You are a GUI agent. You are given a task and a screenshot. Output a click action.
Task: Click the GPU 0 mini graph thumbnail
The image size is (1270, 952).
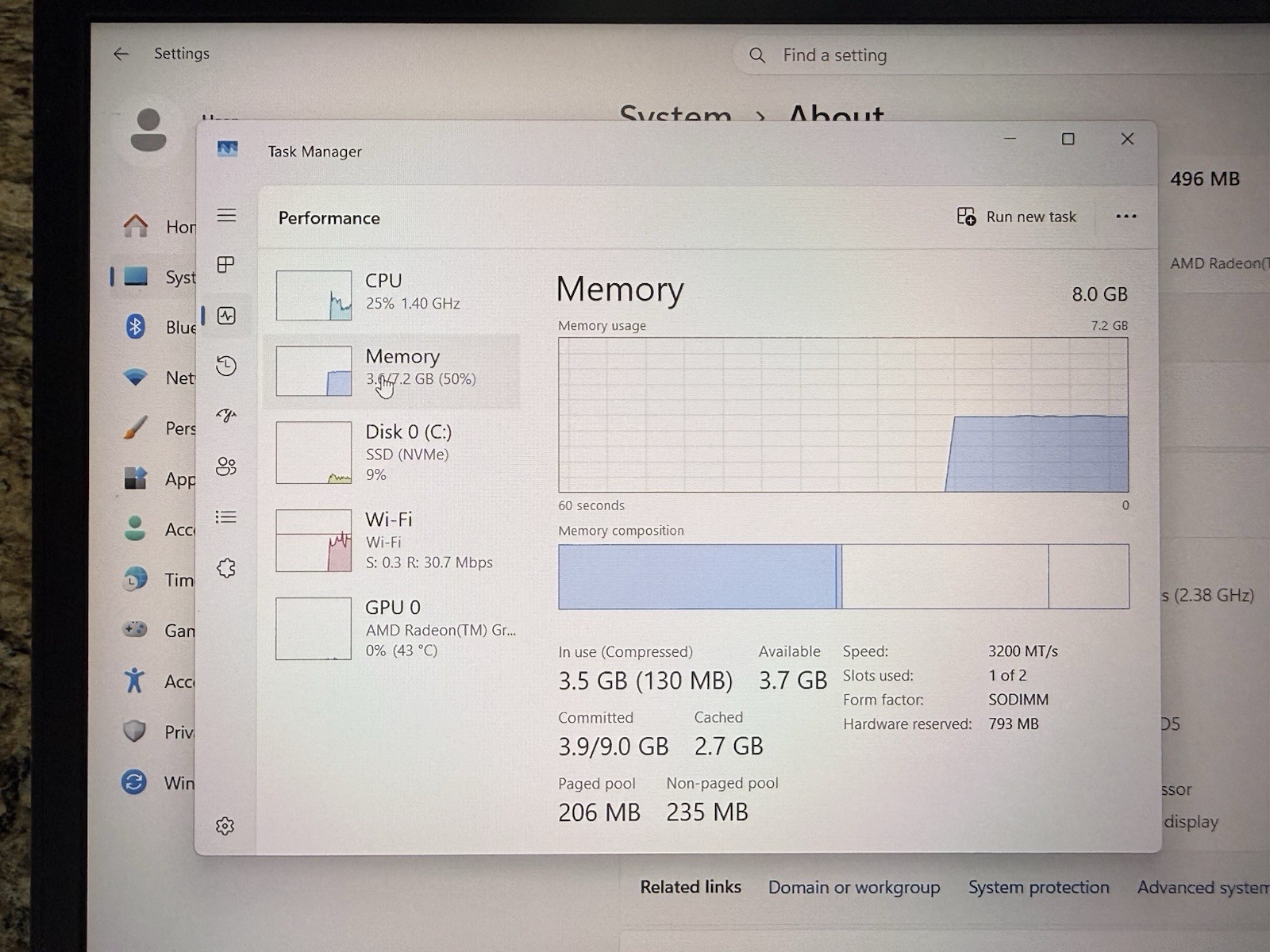(x=314, y=628)
